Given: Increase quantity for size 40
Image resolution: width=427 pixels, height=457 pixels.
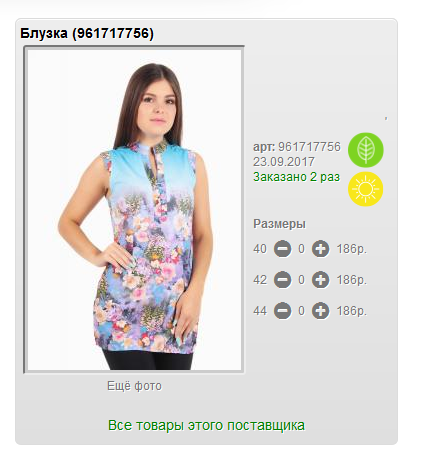Looking at the screenshot, I should click(x=320, y=249).
